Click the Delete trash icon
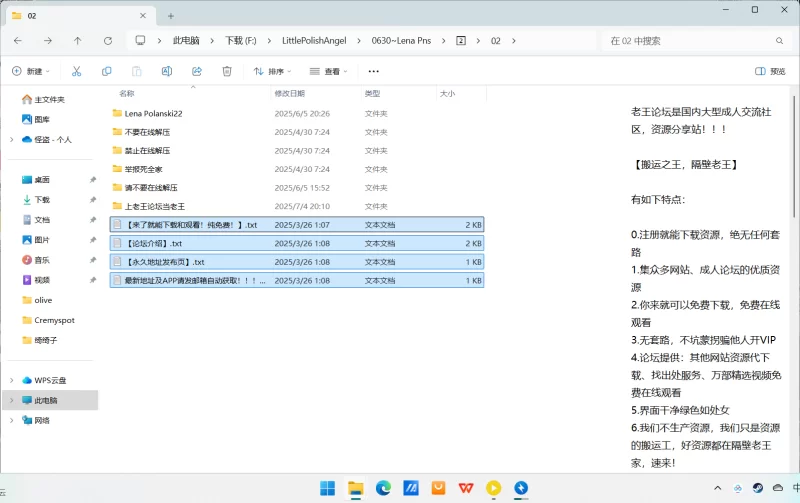 click(x=227, y=71)
